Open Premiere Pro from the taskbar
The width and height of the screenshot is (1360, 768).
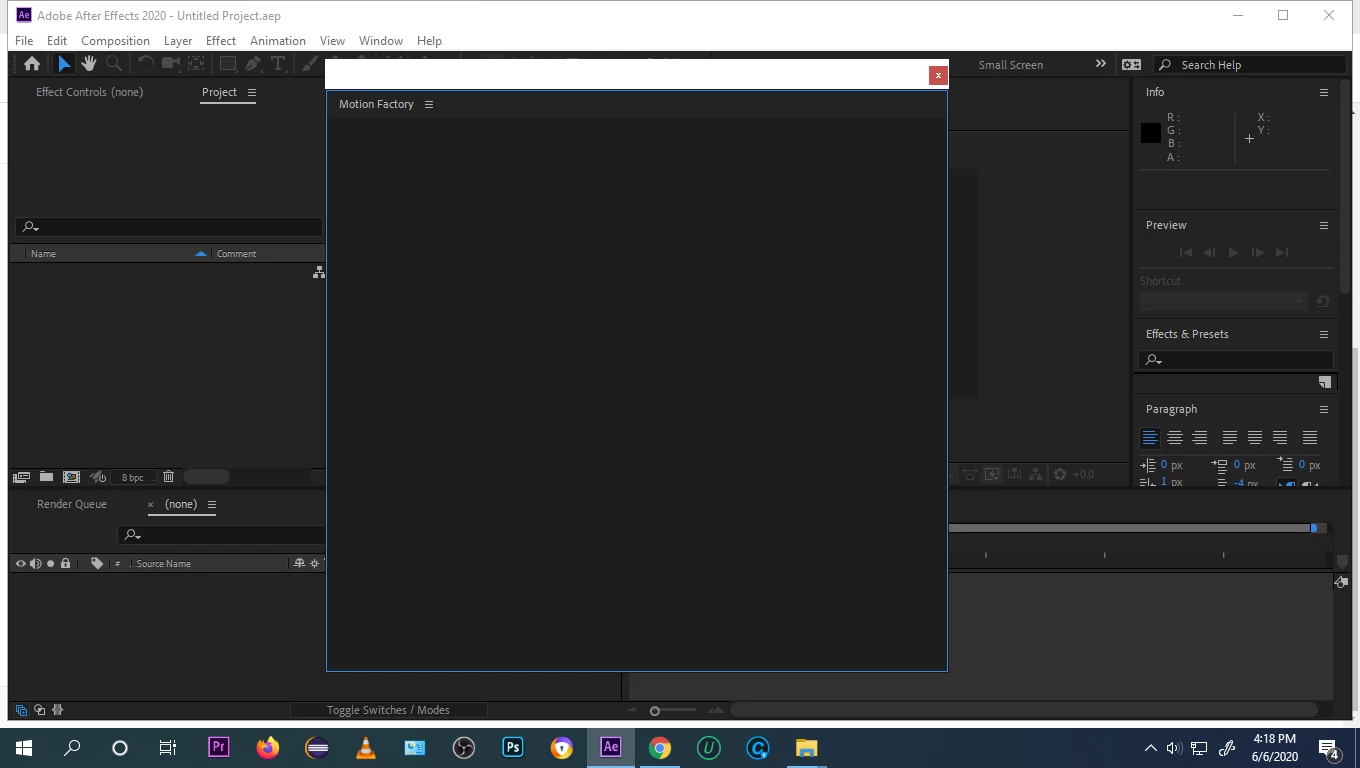[x=219, y=747]
